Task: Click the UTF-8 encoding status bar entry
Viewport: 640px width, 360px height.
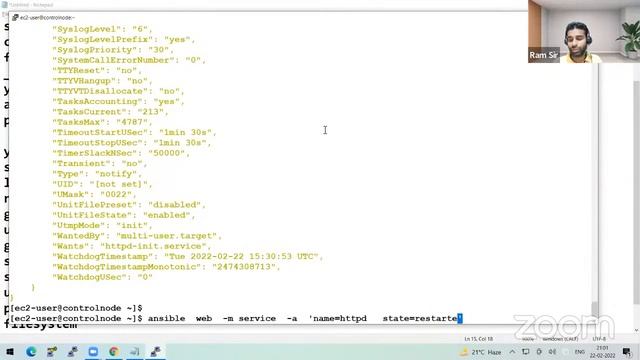Action: [599, 339]
